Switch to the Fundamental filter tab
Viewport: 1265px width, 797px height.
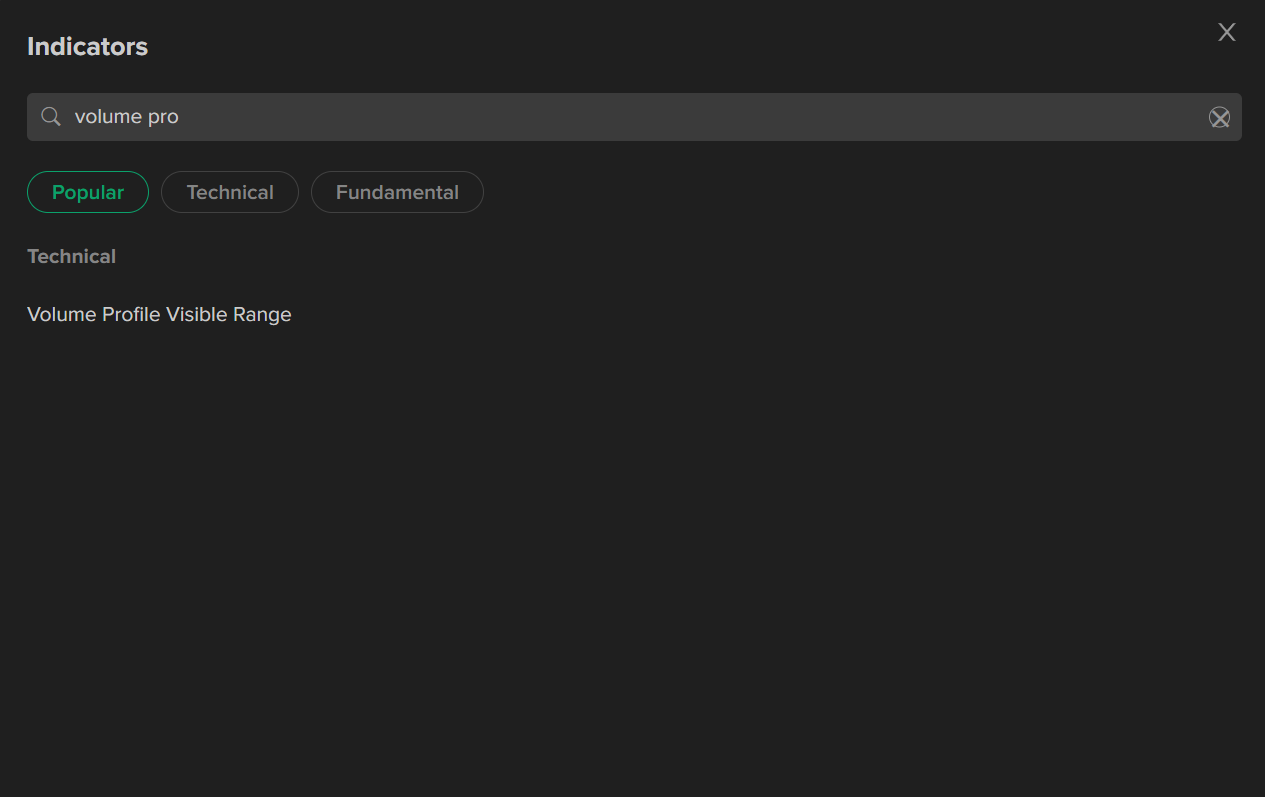397,192
